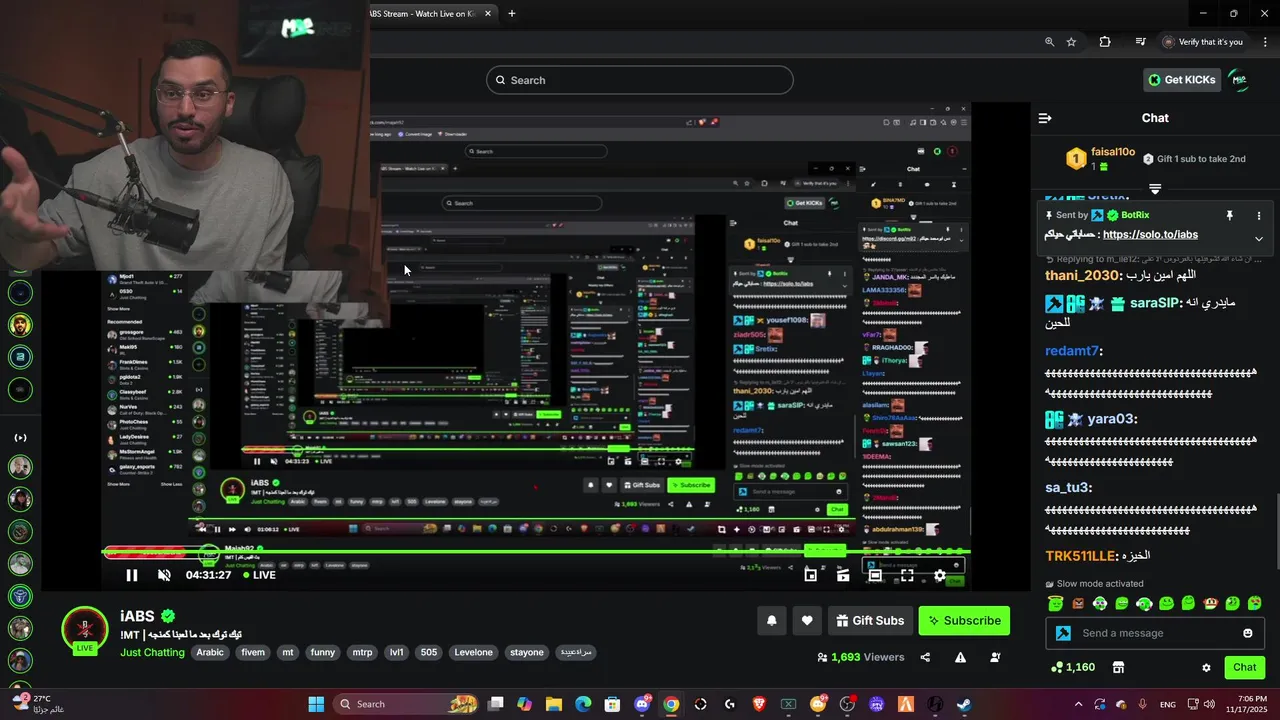Open the solo.to/iabs link
Screen dimensions: 1280x720
pyautogui.click(x=1150, y=235)
